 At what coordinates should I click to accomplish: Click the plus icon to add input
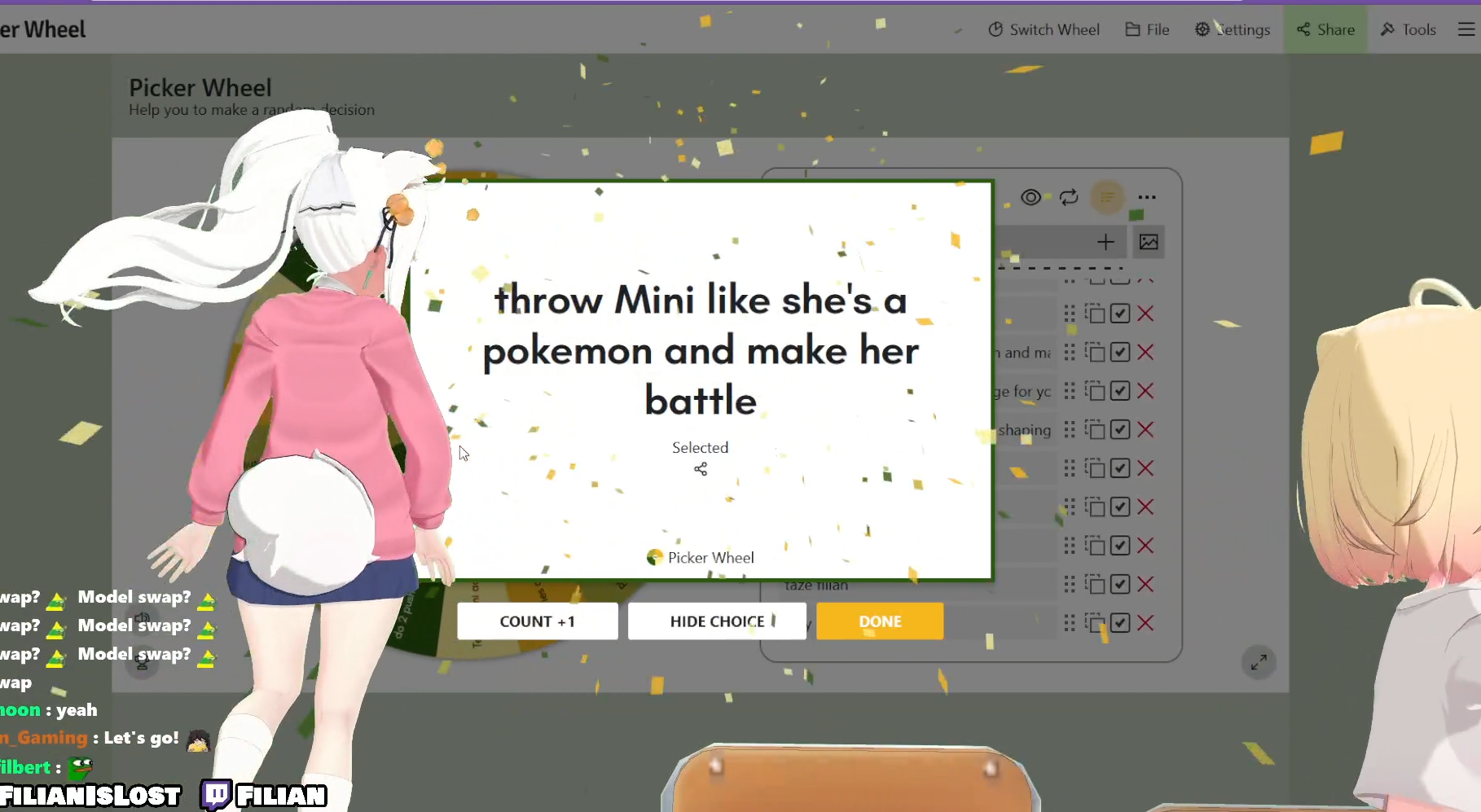[1105, 242]
